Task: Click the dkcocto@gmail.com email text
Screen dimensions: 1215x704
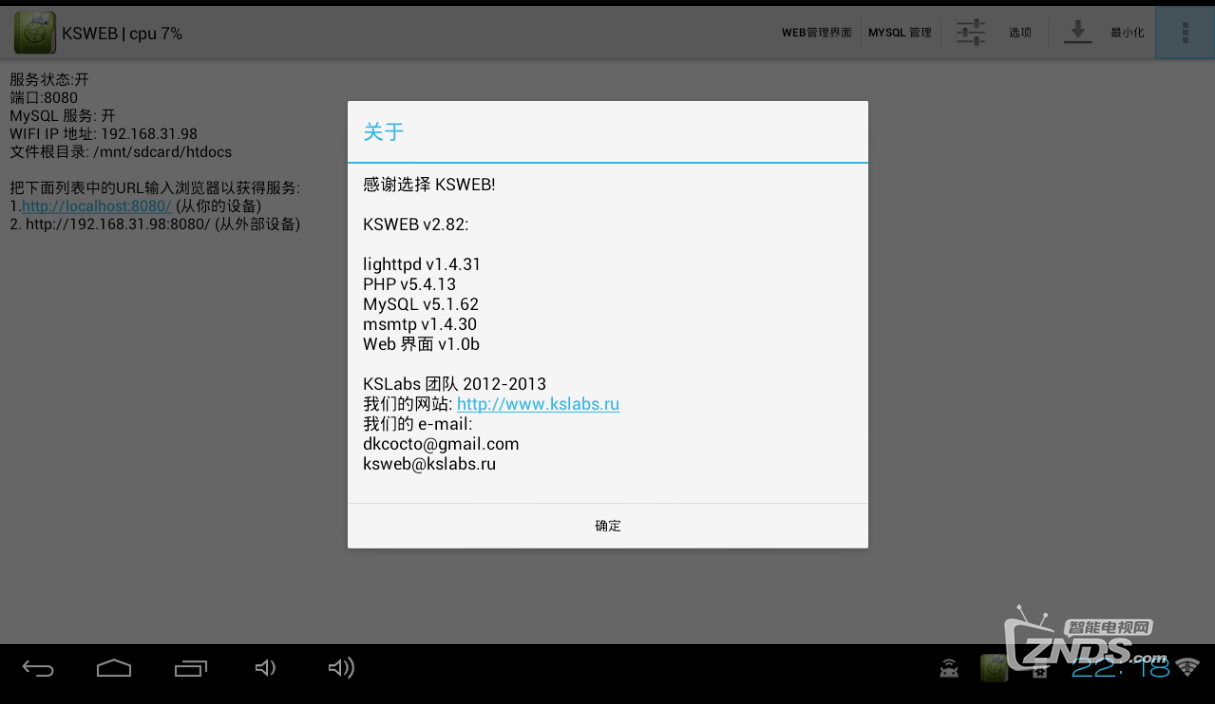Action: coord(441,443)
